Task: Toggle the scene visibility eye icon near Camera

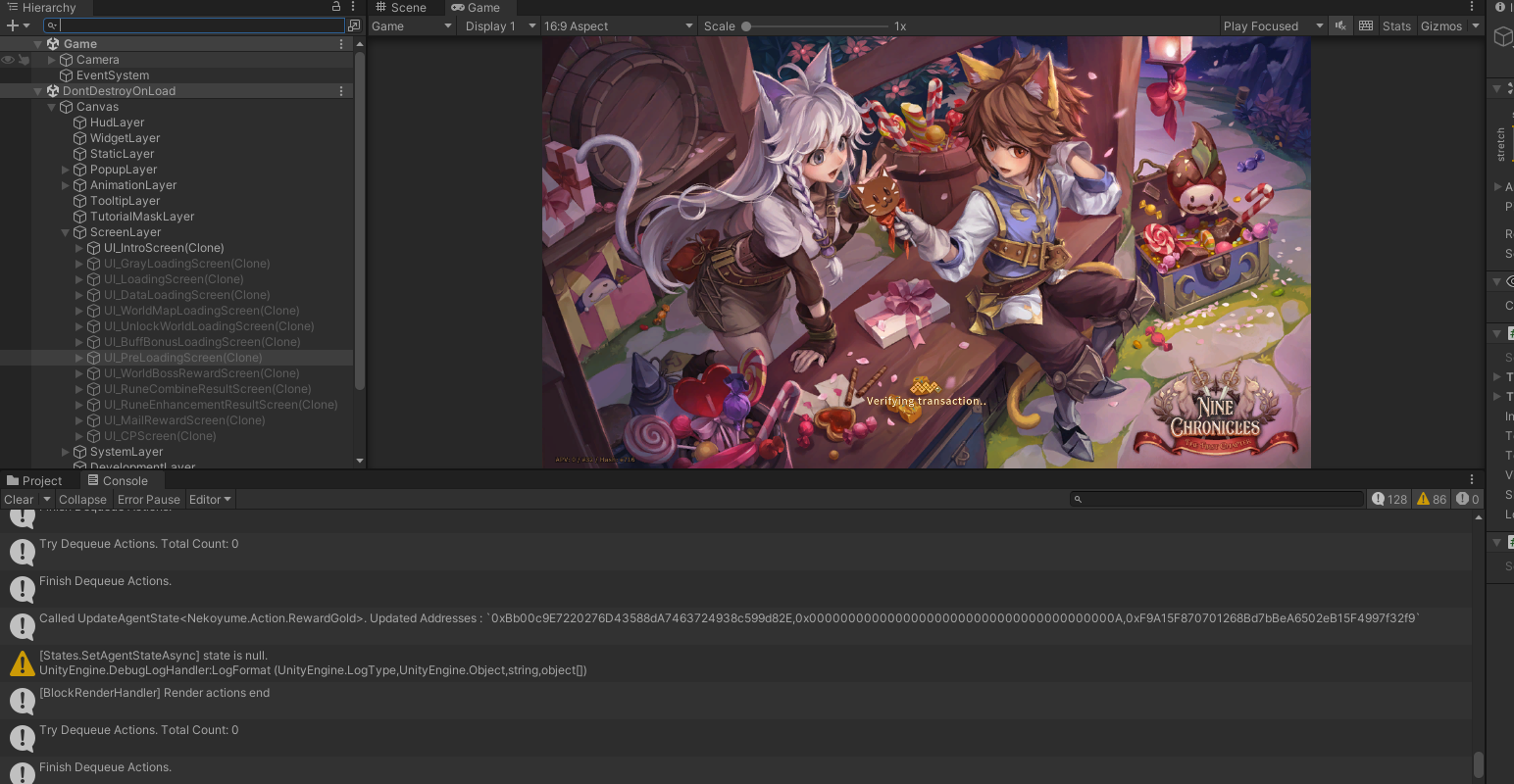Action: click(7, 59)
